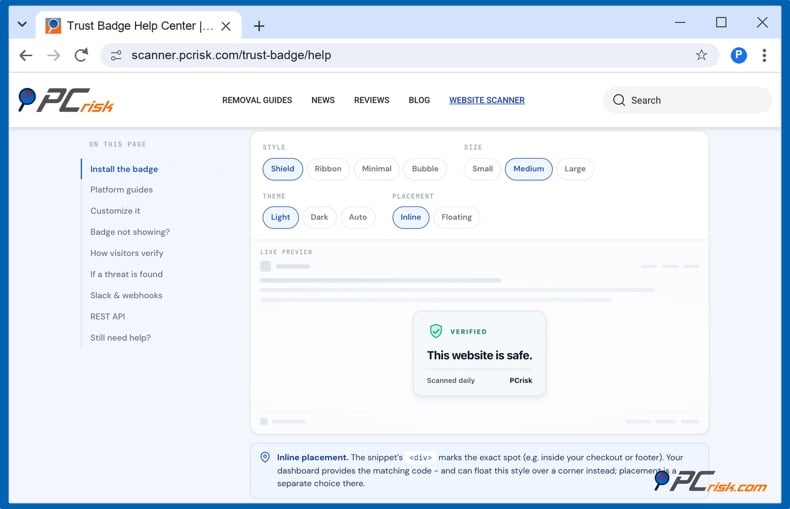The height and width of the screenshot is (509, 790).
Task: Select the Minimal style
Action: pyautogui.click(x=376, y=169)
